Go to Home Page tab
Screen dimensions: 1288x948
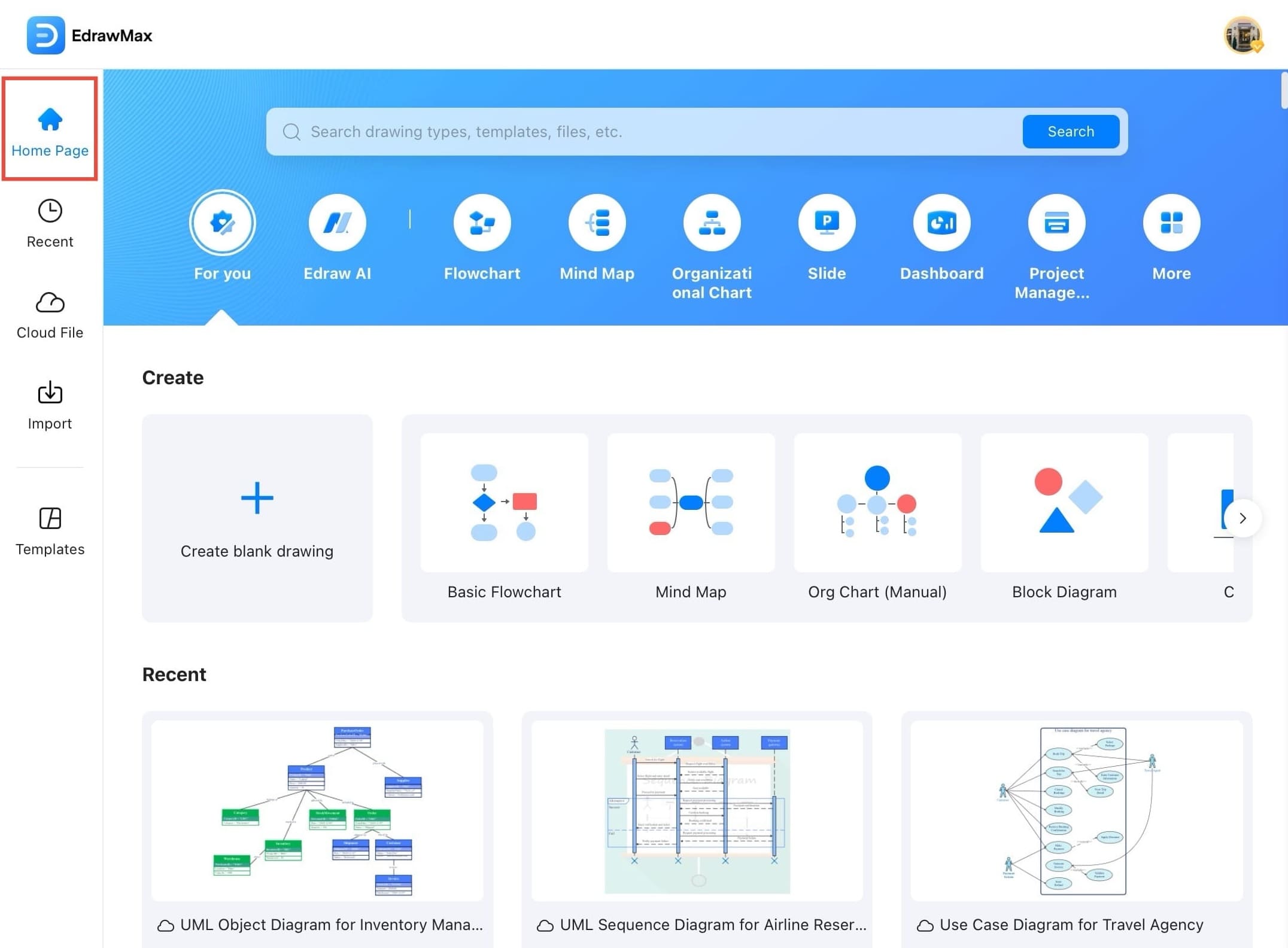[x=50, y=129]
